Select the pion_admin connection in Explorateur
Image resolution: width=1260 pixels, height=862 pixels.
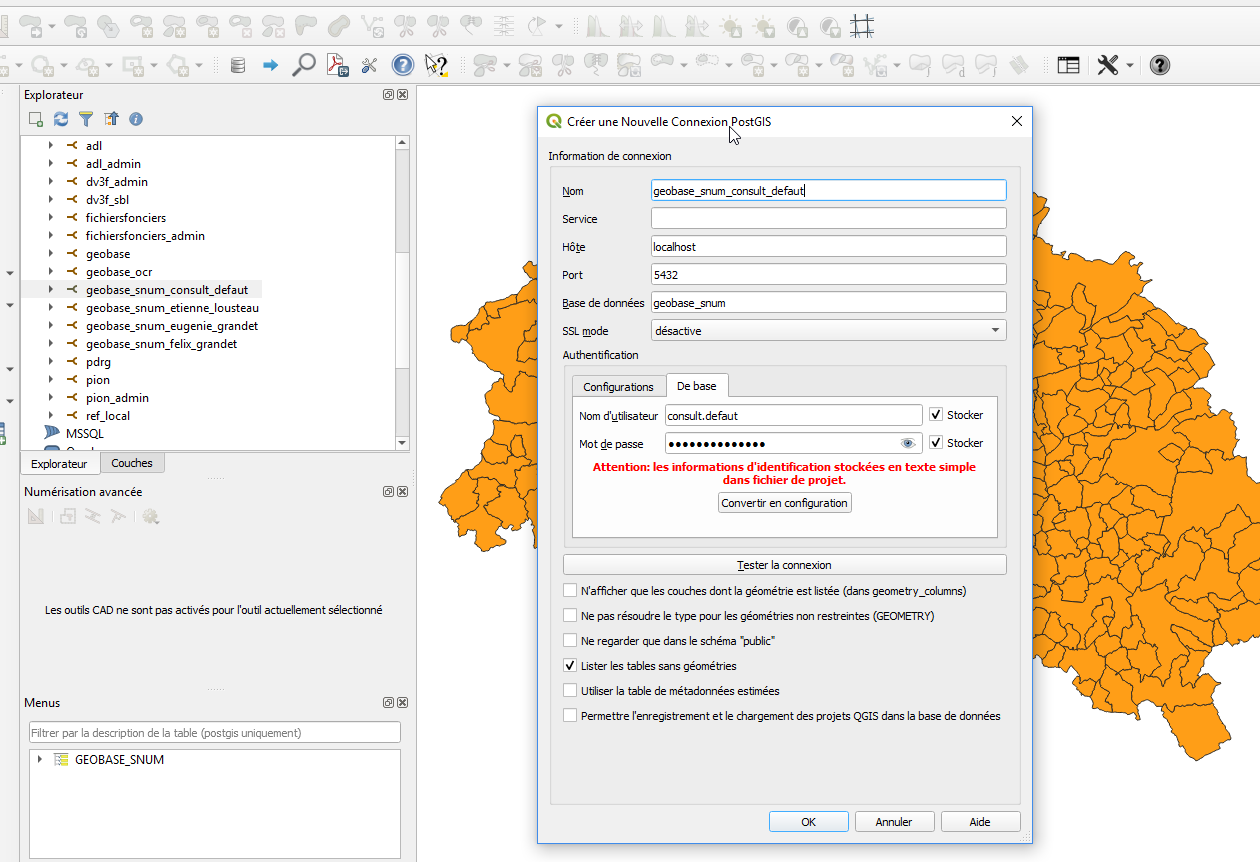pyautogui.click(x=117, y=398)
